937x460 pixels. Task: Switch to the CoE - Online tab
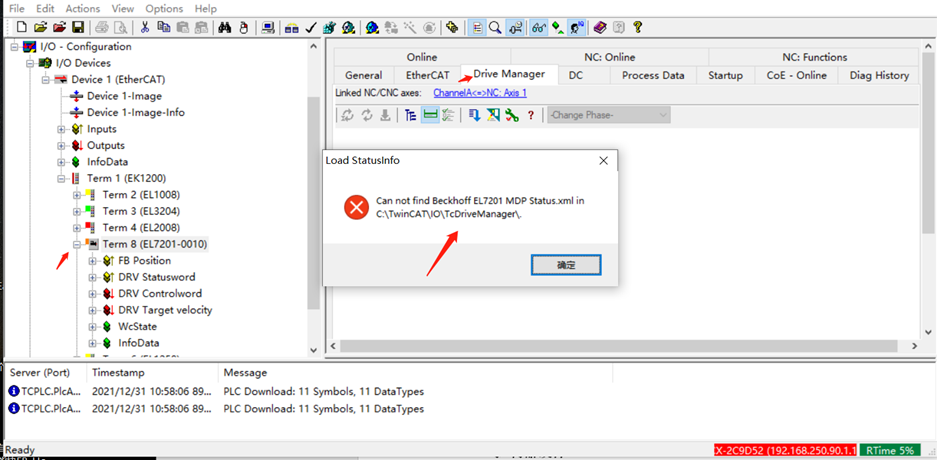(x=797, y=75)
